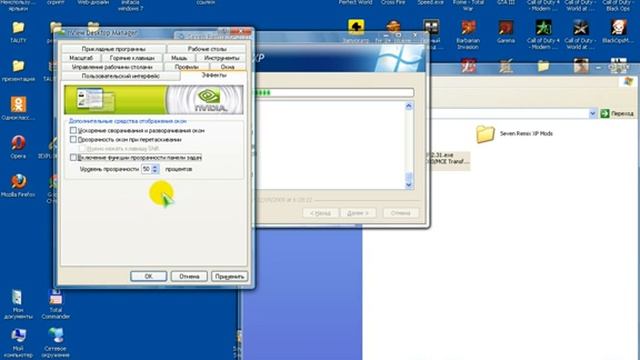Select the yellow arrow desktop shortcut icon
The image size is (640, 360).
pos(356,28)
